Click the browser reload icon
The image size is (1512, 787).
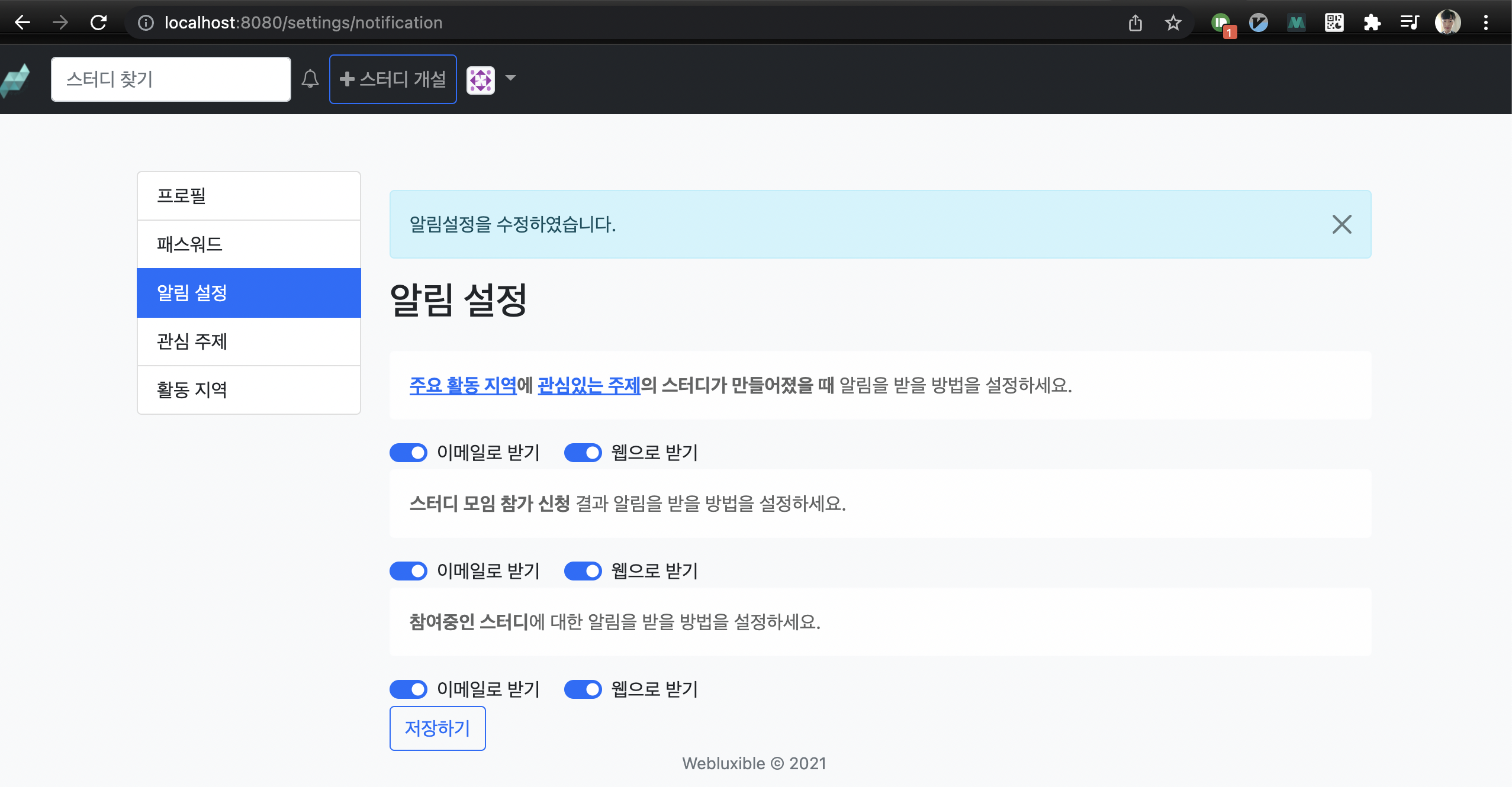tap(98, 22)
